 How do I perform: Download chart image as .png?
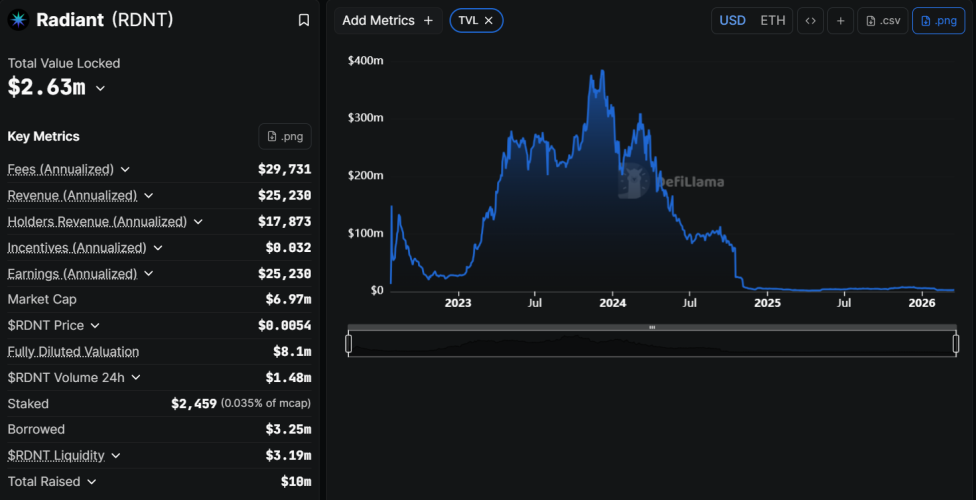938,20
